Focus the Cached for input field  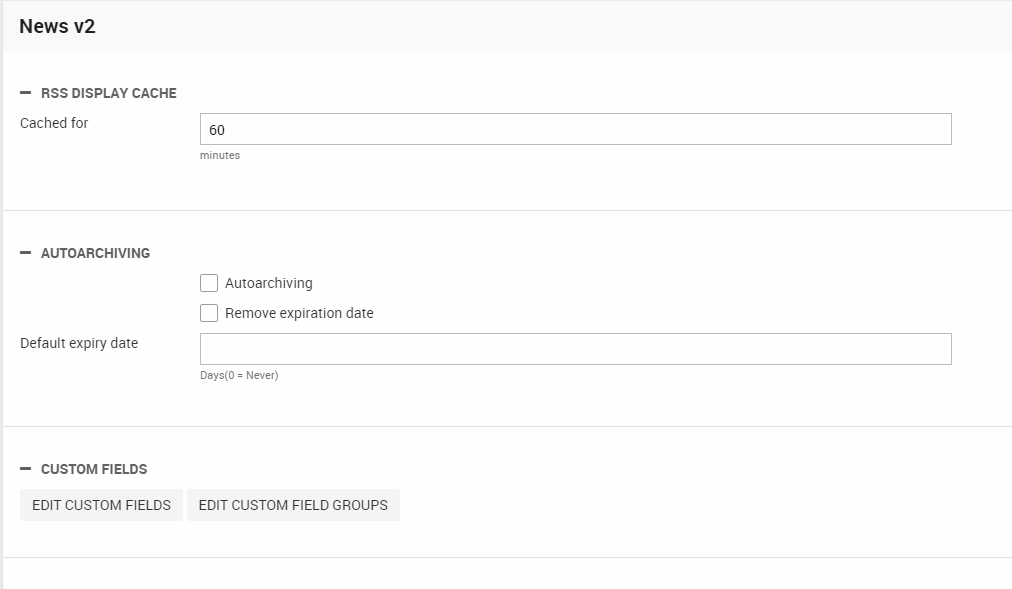[x=575, y=129]
